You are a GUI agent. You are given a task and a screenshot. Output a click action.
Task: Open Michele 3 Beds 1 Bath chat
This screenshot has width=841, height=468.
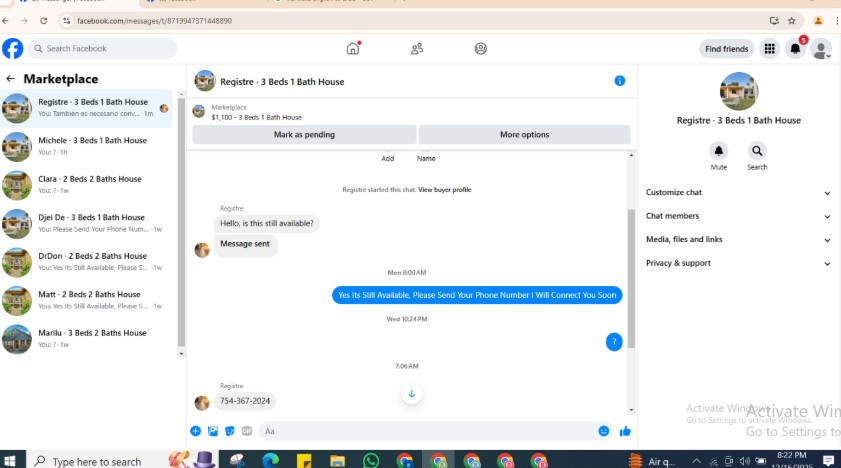pyautogui.click(x=87, y=146)
